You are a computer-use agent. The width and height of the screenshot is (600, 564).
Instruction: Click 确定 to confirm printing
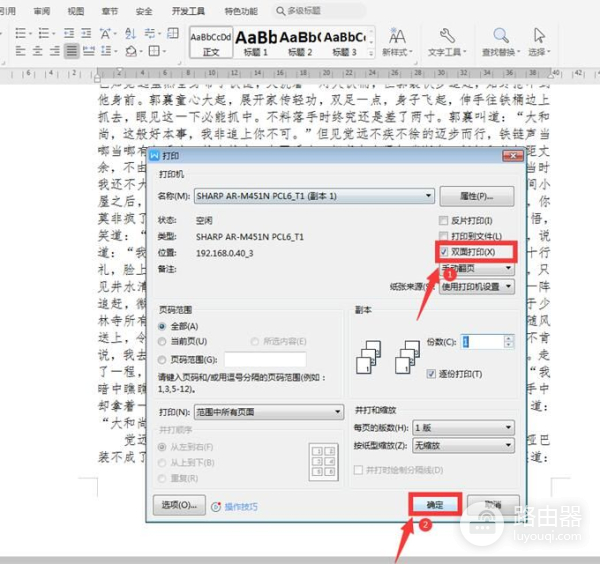pyautogui.click(x=435, y=505)
